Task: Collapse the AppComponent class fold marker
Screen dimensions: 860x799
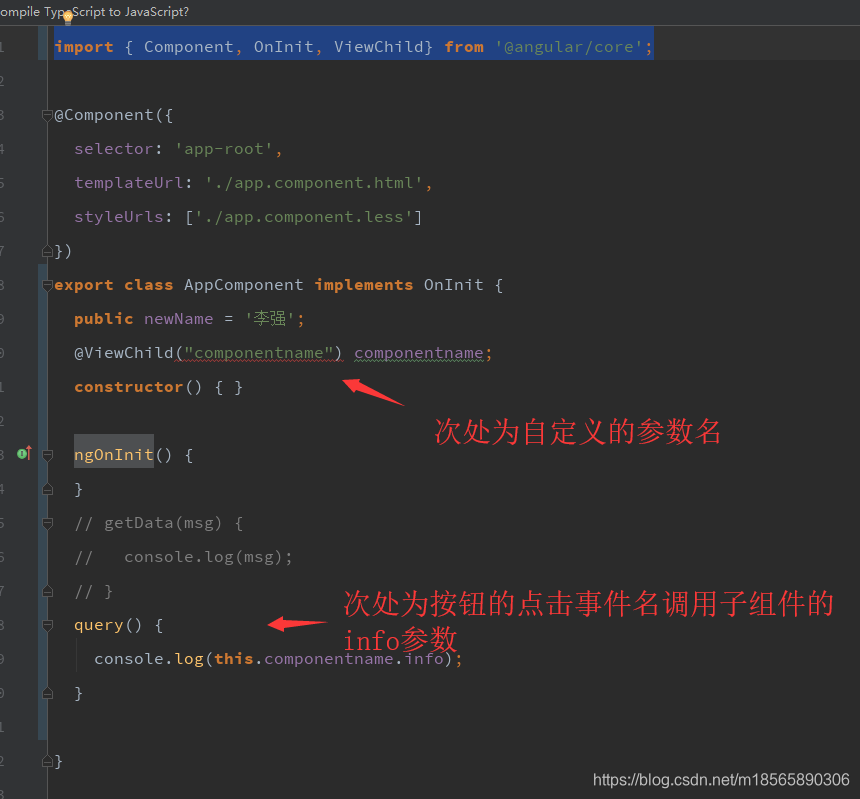Action: coord(48,285)
